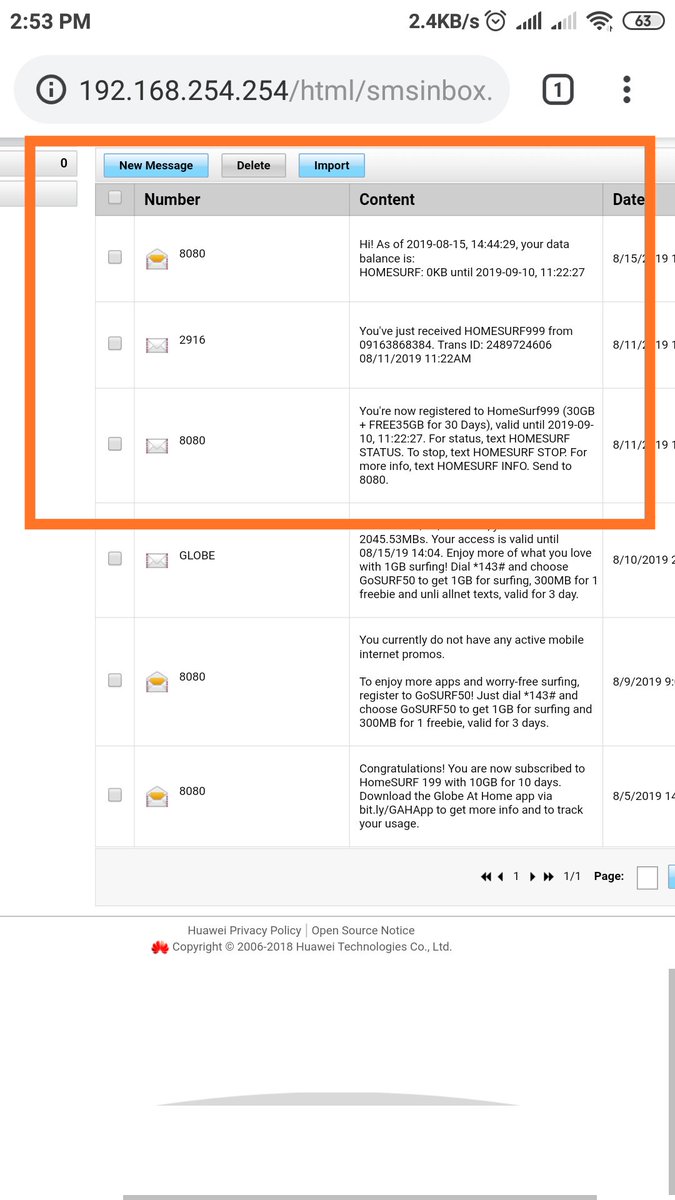Viewport: 675px width, 1200px height.
Task: Open the Huawei Privacy Policy link
Action: pyautogui.click(x=244, y=930)
